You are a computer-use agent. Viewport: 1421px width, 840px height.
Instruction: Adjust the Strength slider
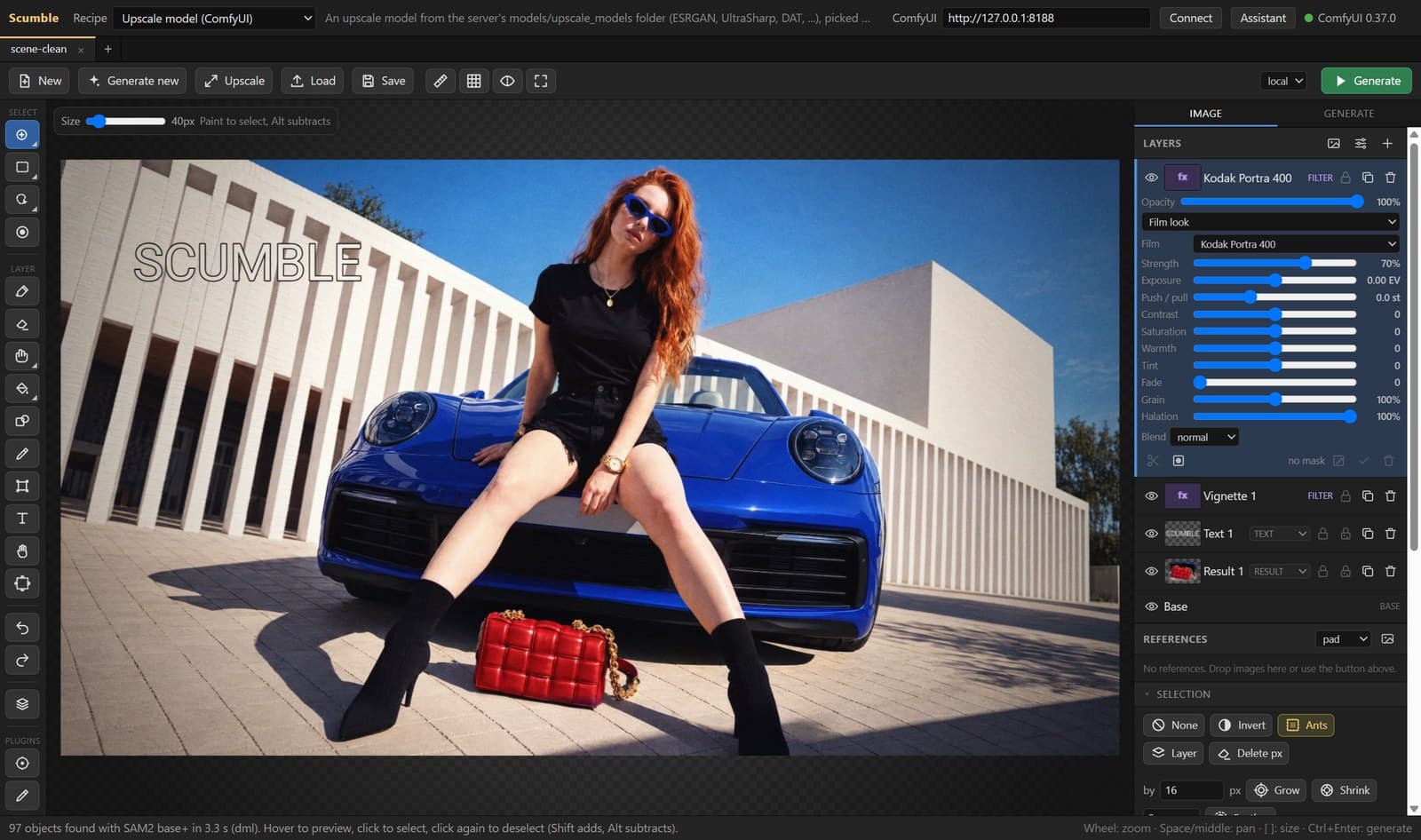click(1274, 264)
